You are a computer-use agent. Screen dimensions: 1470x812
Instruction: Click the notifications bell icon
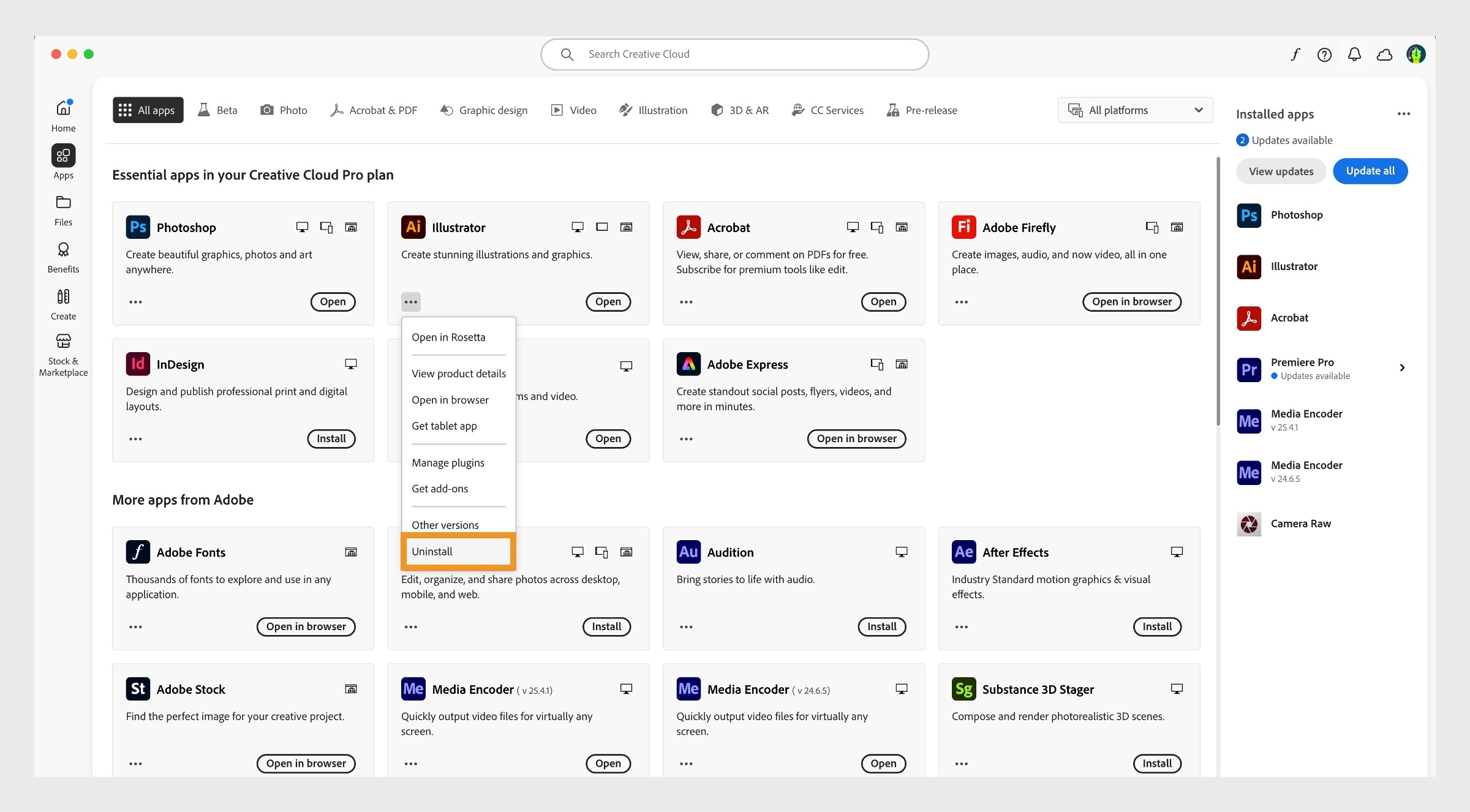coord(1354,54)
